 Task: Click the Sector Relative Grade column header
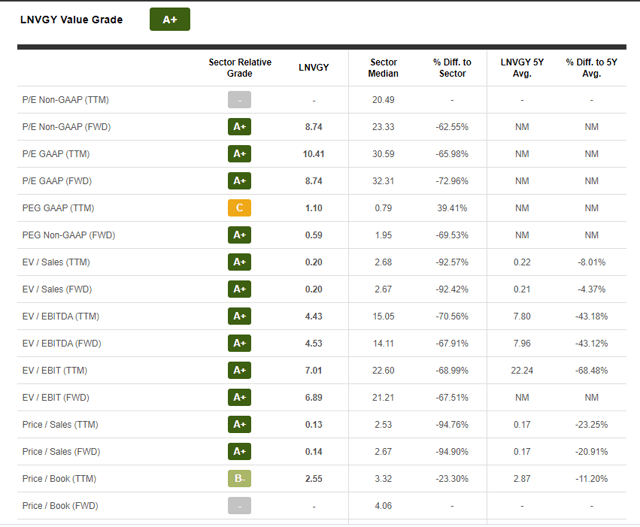pos(239,67)
